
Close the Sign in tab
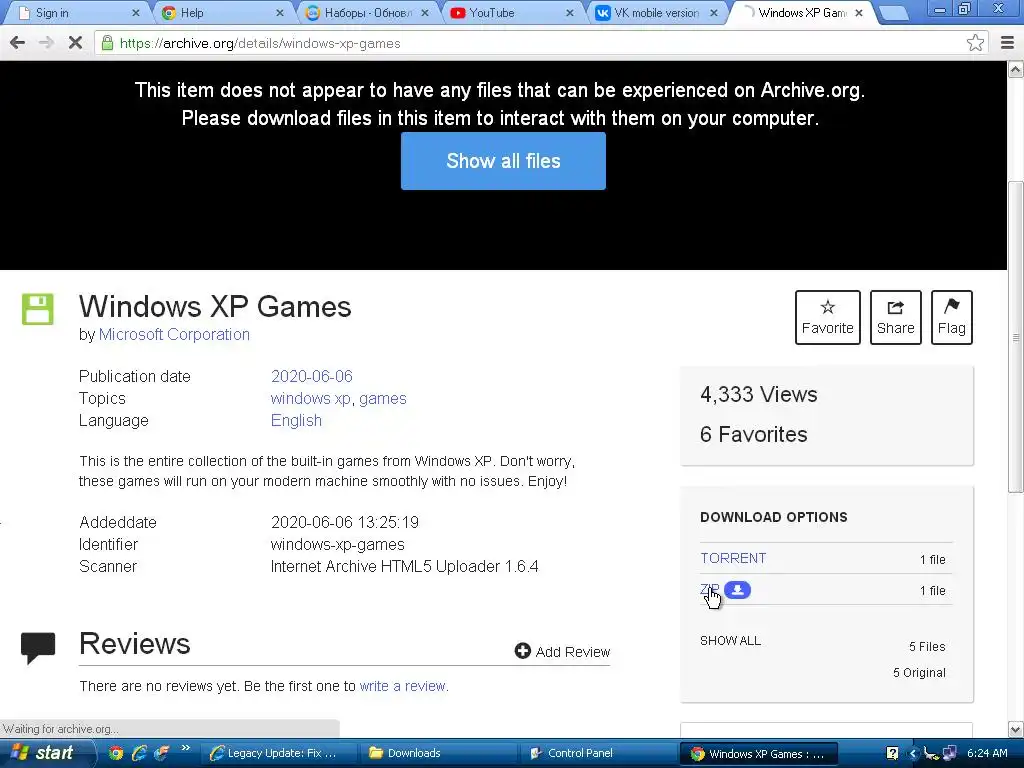point(136,12)
